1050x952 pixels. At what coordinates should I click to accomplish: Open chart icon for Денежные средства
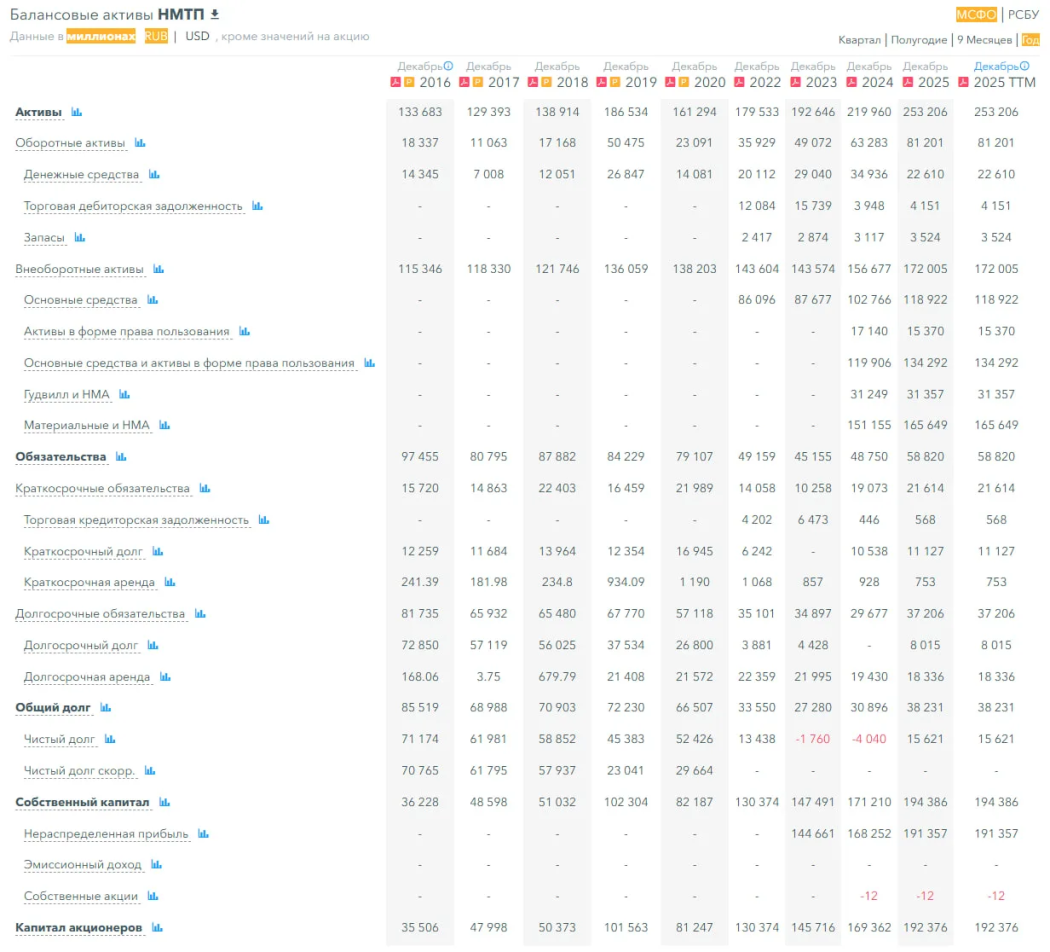154,175
